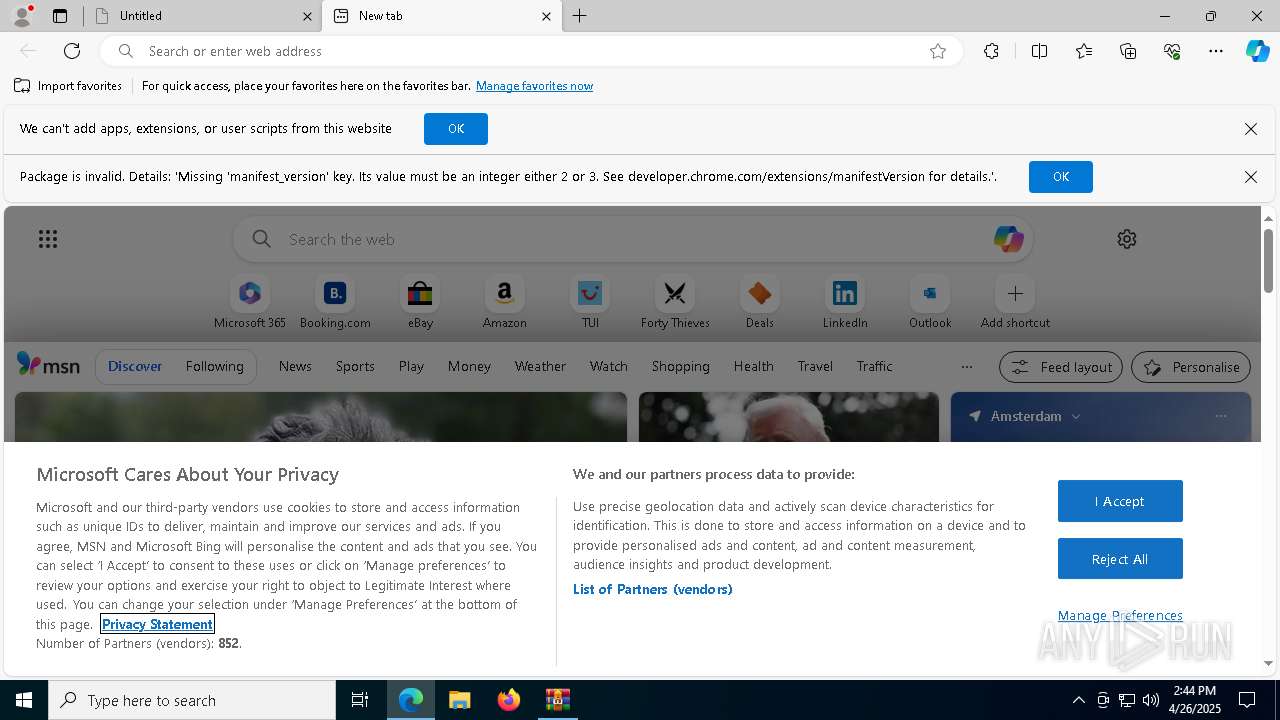Add this page to favorites star

938,51
